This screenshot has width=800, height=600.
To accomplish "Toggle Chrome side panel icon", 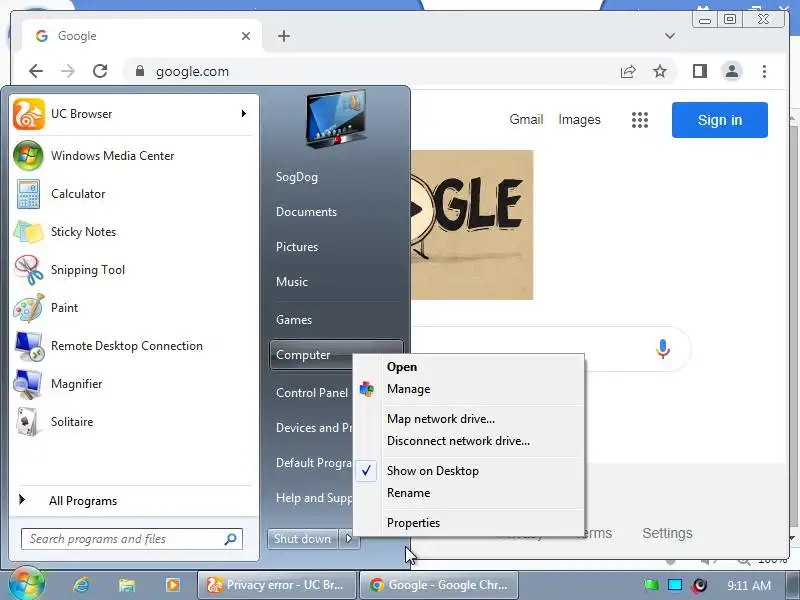I will 699,71.
